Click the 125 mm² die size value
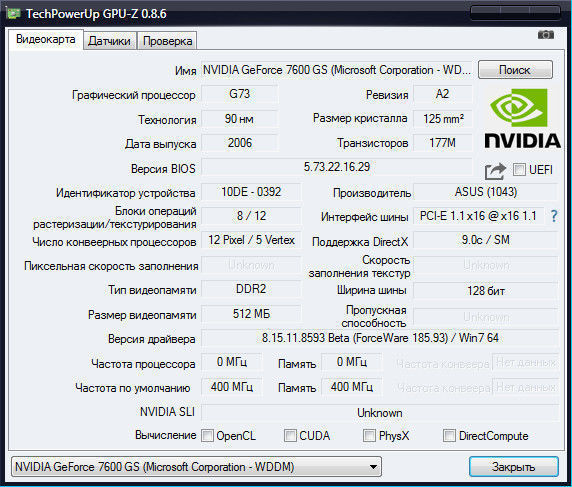Screen dimensions: 572x487 (442, 119)
